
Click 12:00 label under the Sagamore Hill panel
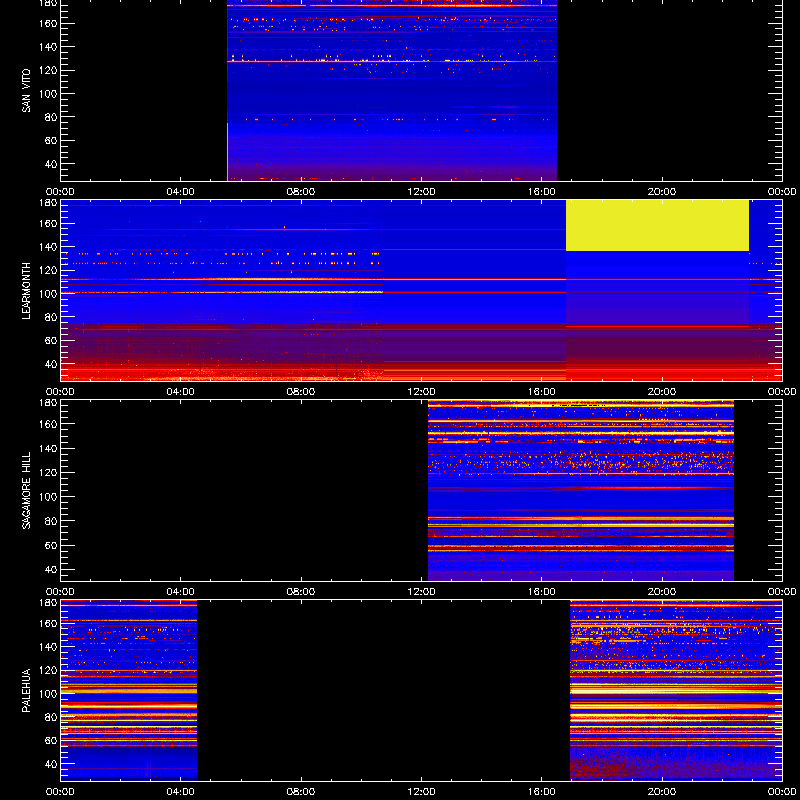coord(421,592)
